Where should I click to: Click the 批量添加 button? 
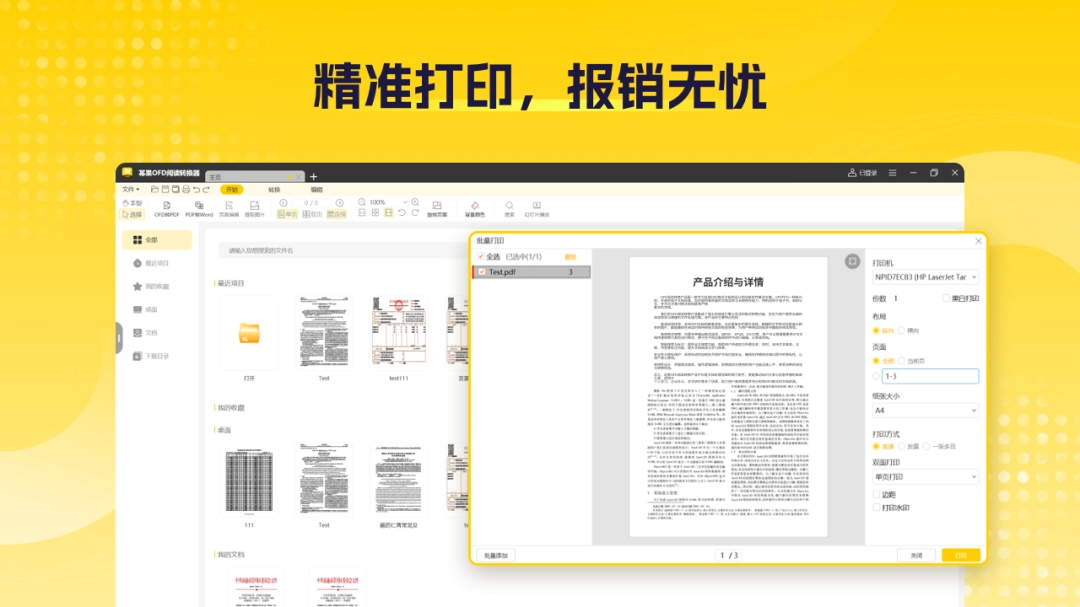pos(496,555)
